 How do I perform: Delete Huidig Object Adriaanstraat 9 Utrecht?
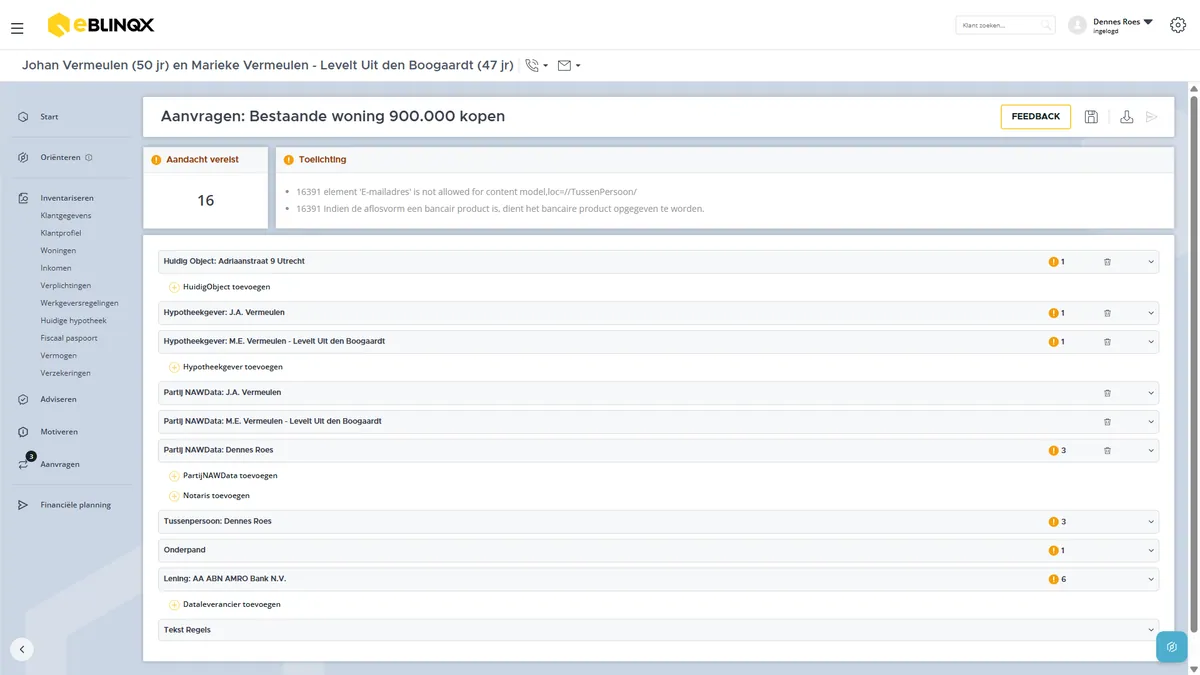[1107, 262]
